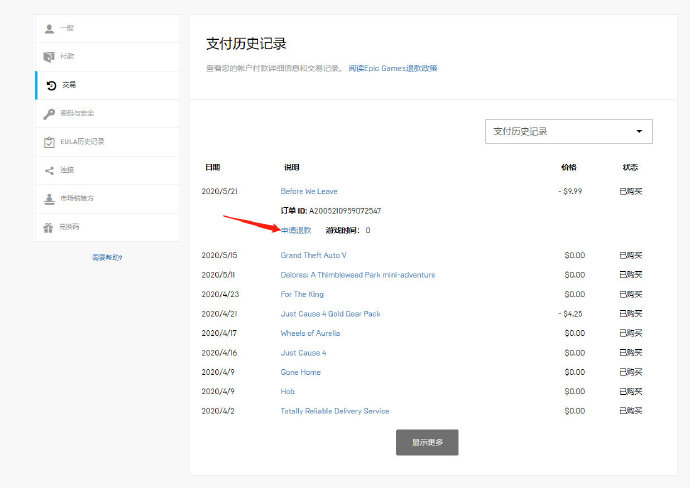
Task: Open the Marketplace seller stamp icon
Action: pos(50,198)
